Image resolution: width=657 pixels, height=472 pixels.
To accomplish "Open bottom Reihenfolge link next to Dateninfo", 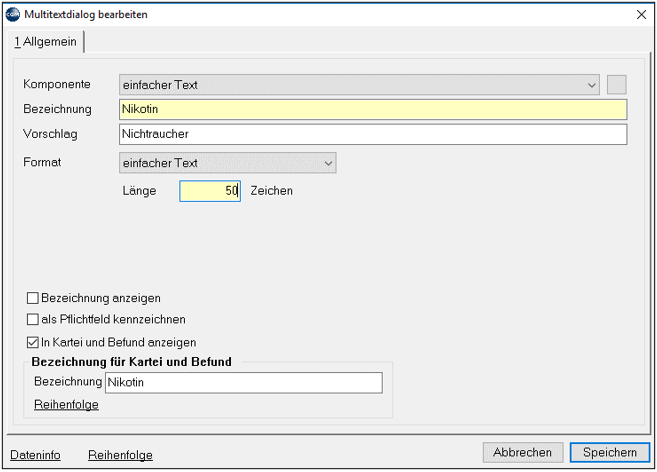I will [x=120, y=455].
